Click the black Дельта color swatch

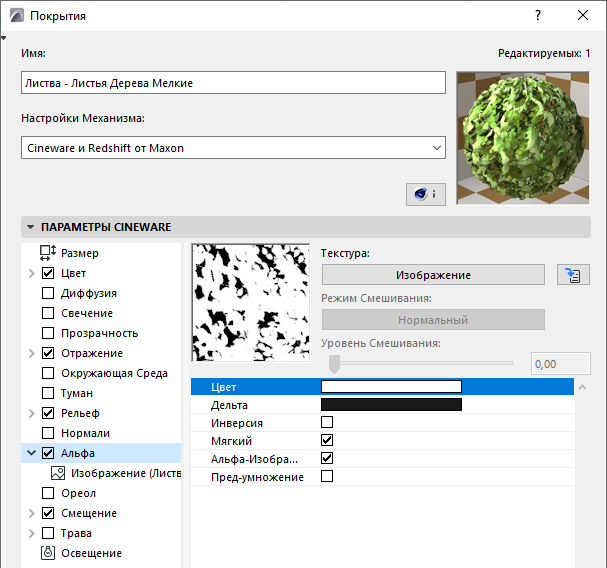tap(391, 404)
